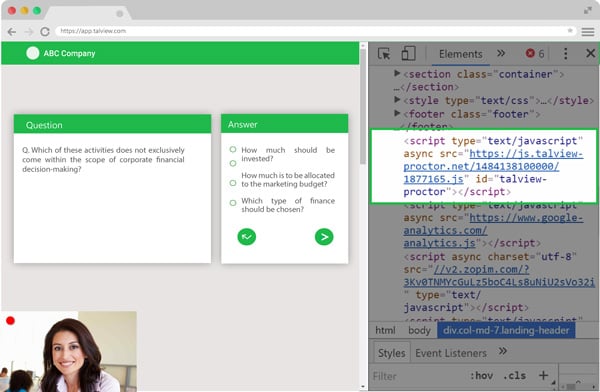Click the Question panel header

tap(112, 124)
